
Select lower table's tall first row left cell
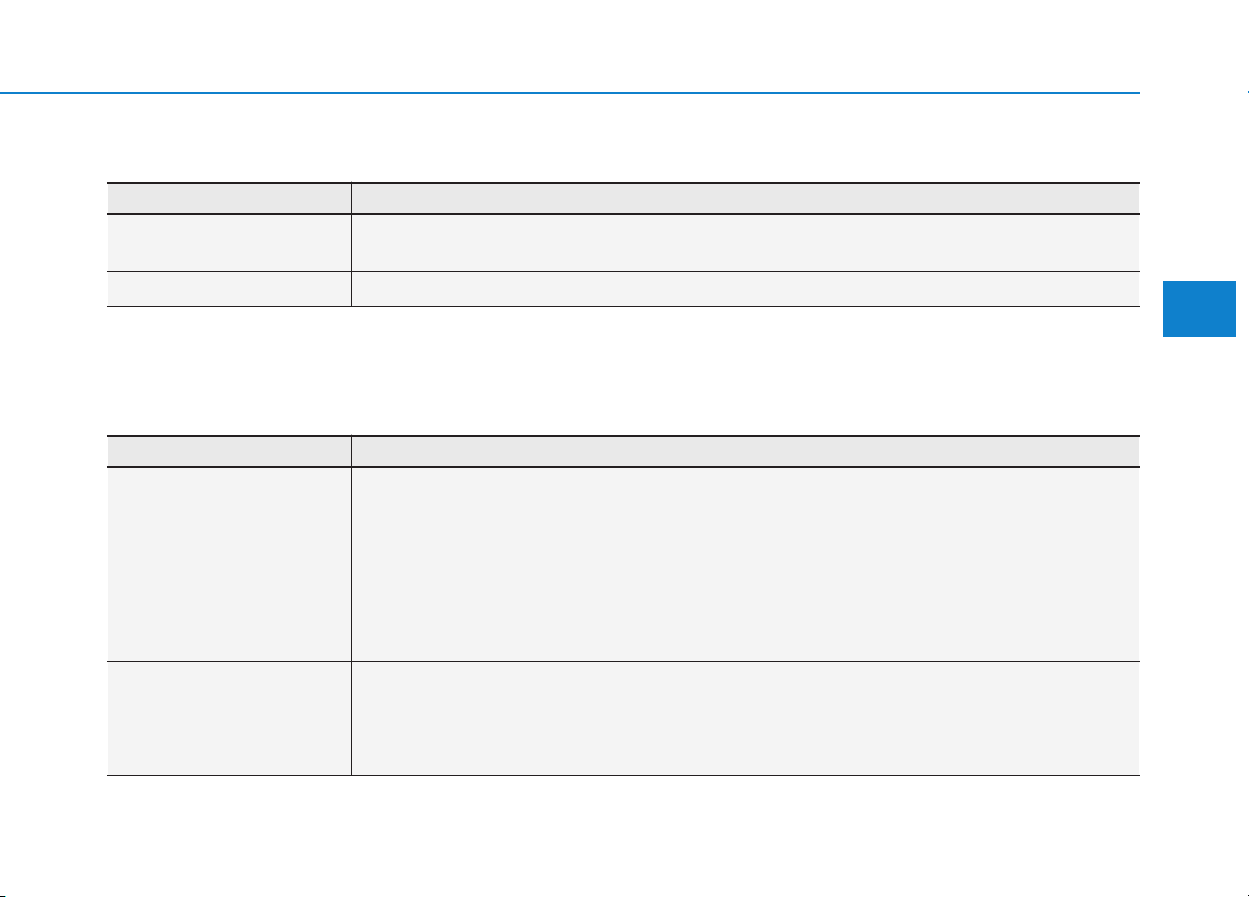pyautogui.click(x=229, y=564)
